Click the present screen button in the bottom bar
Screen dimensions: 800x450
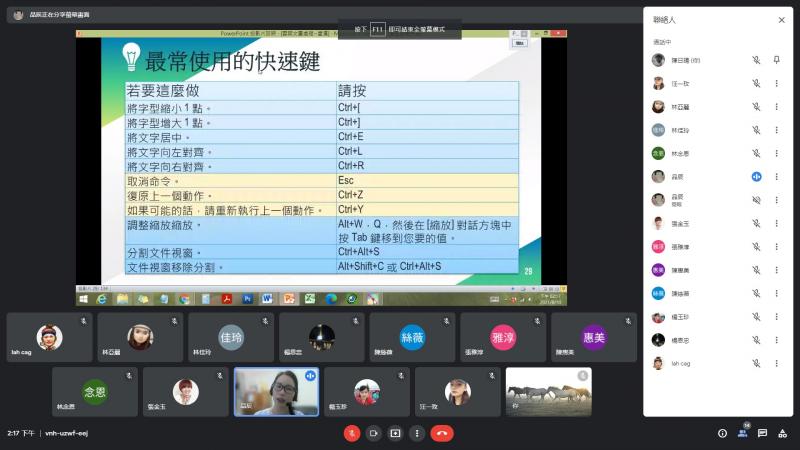tap(395, 433)
